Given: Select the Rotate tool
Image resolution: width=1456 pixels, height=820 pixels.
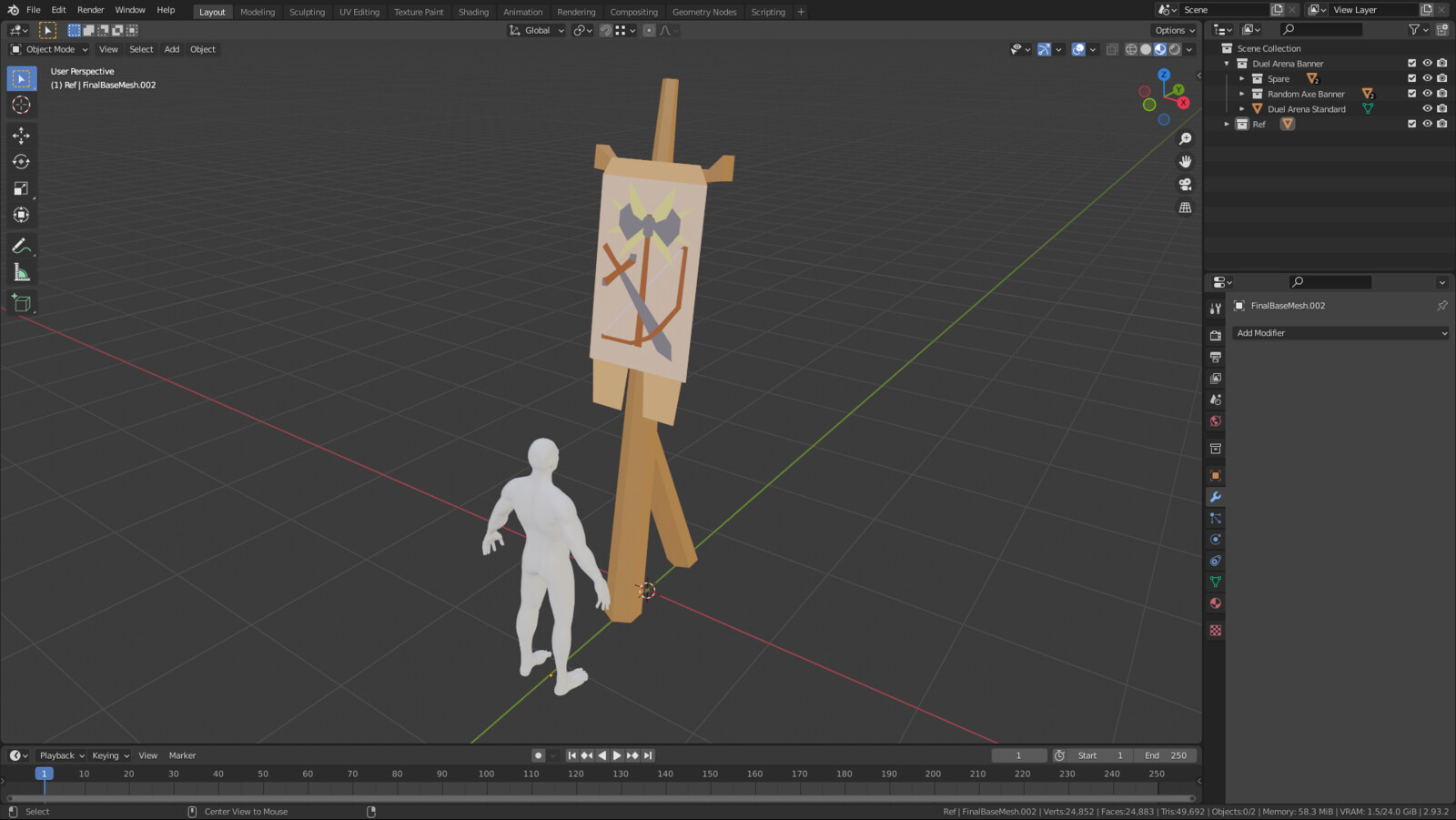Looking at the screenshot, I should pyautogui.click(x=21, y=162).
